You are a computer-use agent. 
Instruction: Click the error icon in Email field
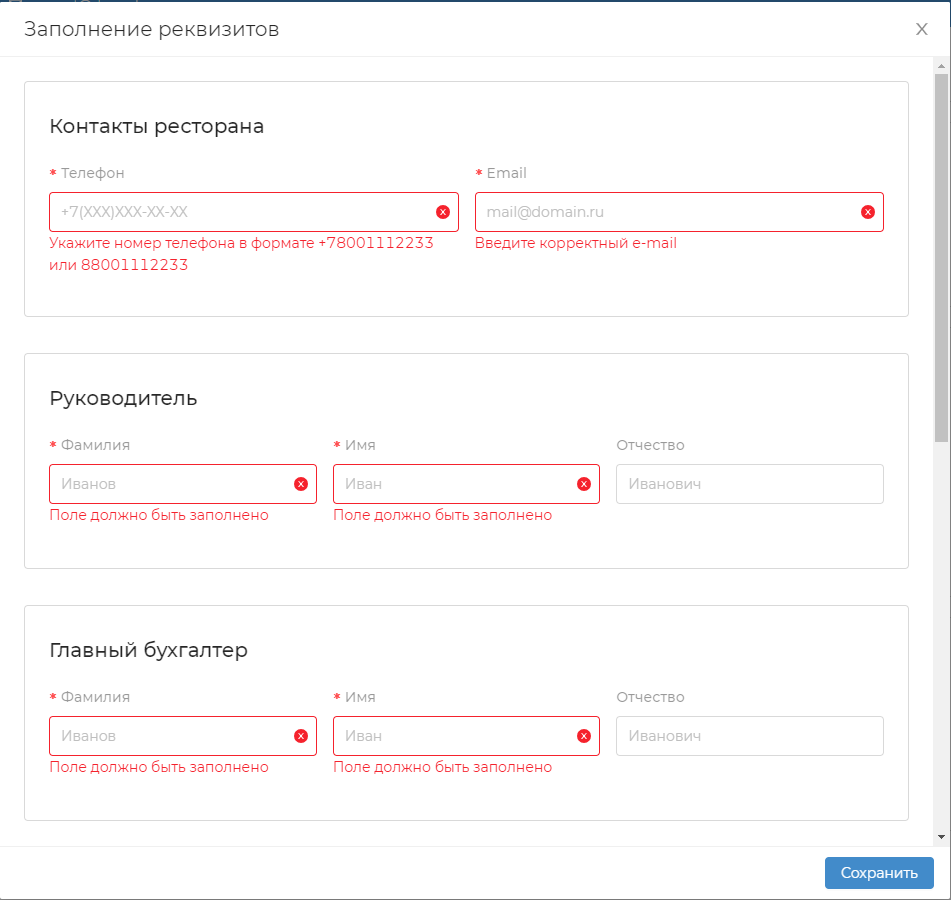[x=868, y=212]
